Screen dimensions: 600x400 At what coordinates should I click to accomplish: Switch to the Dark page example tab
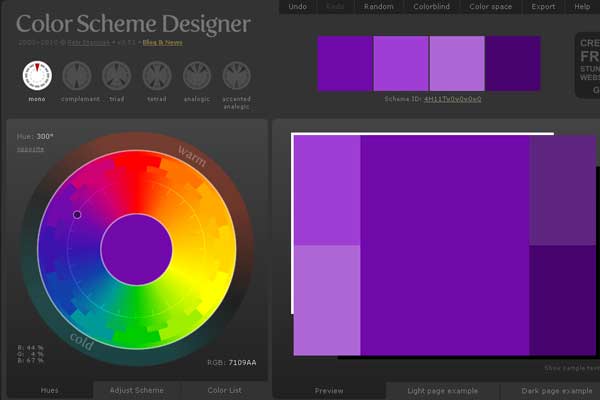point(557,391)
